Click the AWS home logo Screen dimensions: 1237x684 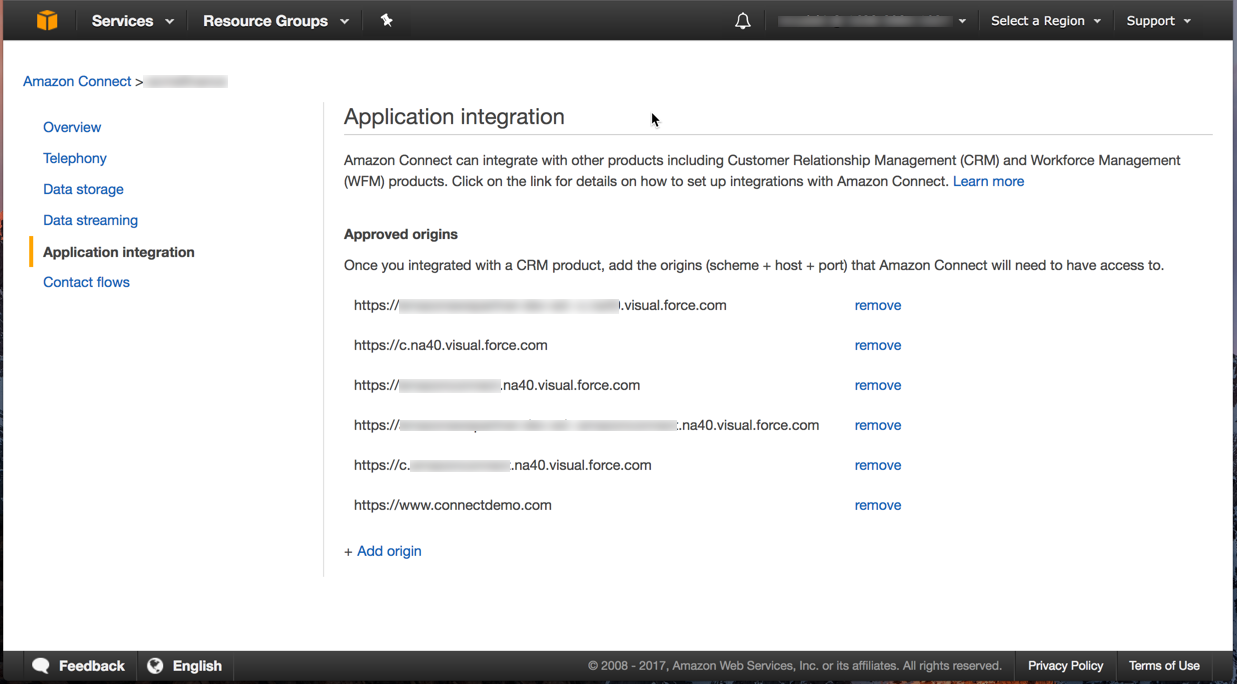(x=46, y=20)
